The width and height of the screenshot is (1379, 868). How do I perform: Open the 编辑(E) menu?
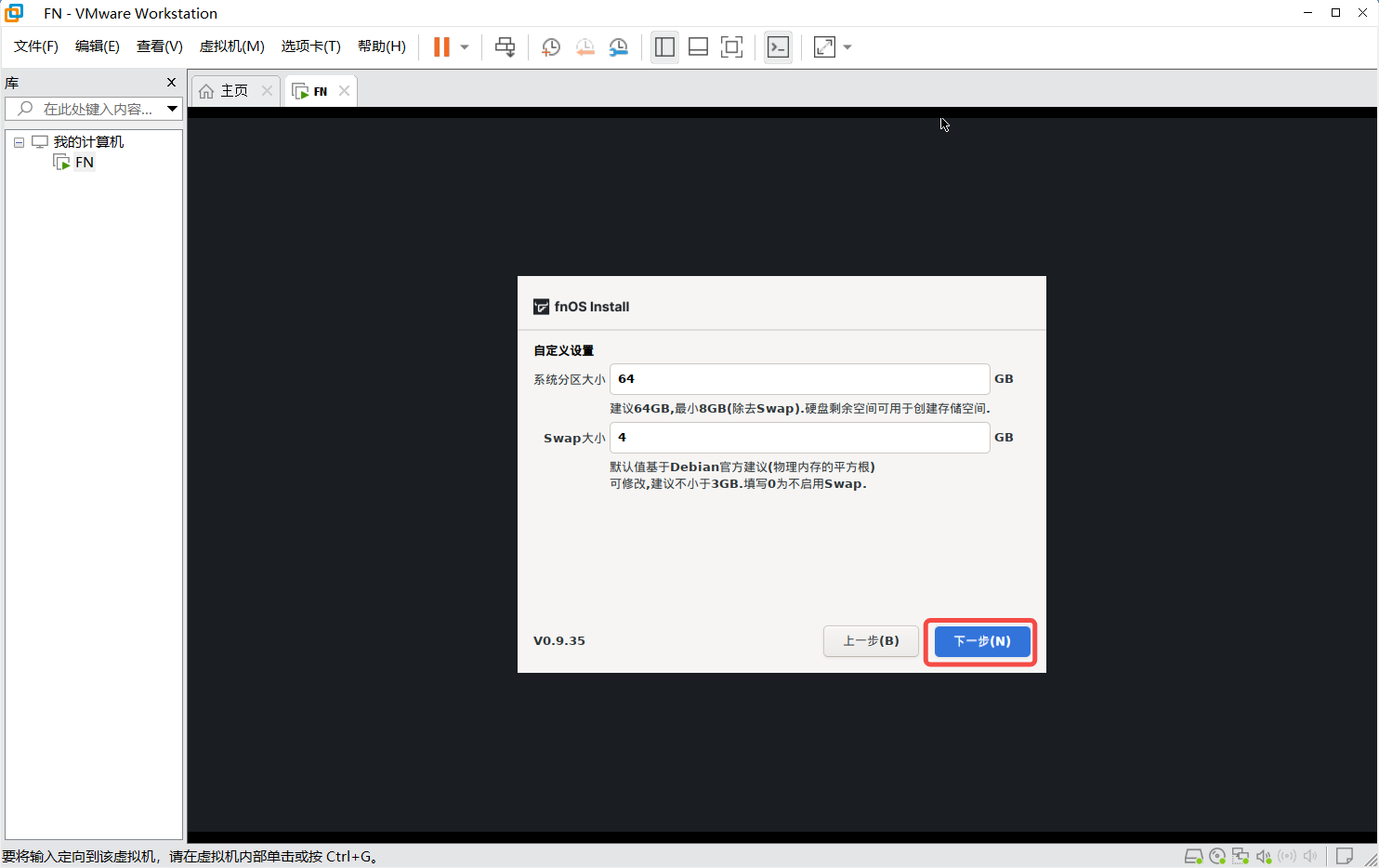pyautogui.click(x=98, y=46)
